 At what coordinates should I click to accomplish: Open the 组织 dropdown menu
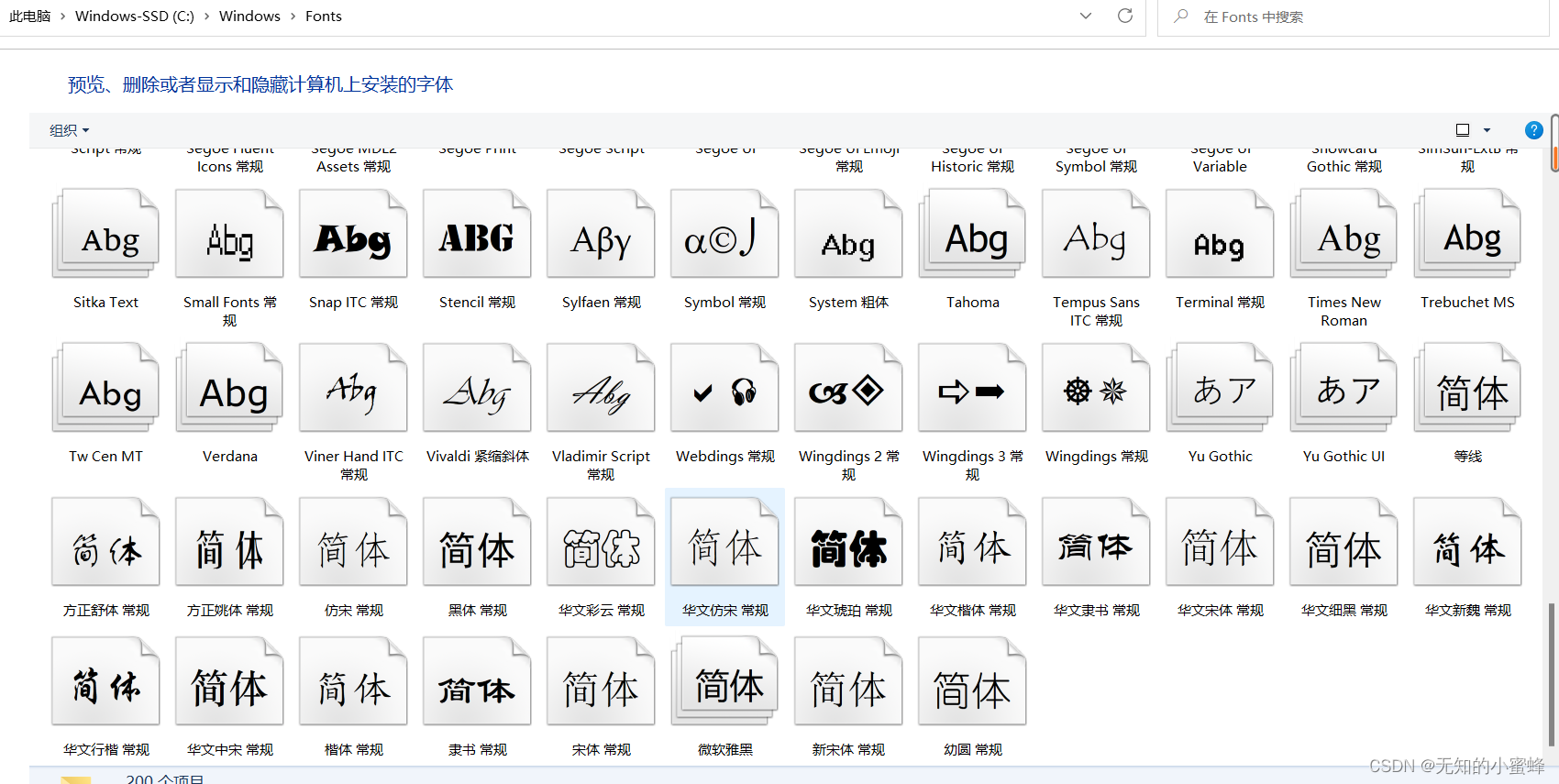(x=69, y=130)
